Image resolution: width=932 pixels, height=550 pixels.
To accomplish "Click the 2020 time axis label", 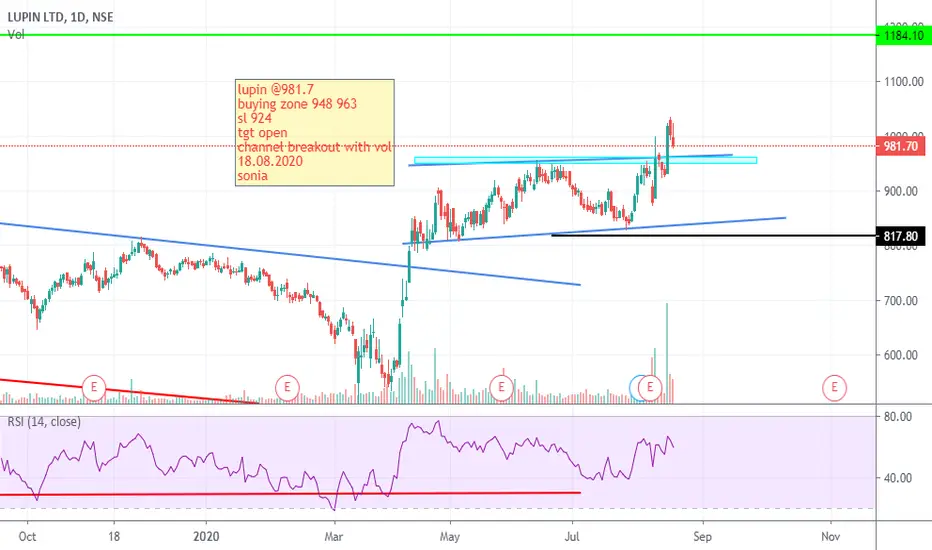I will (206, 536).
